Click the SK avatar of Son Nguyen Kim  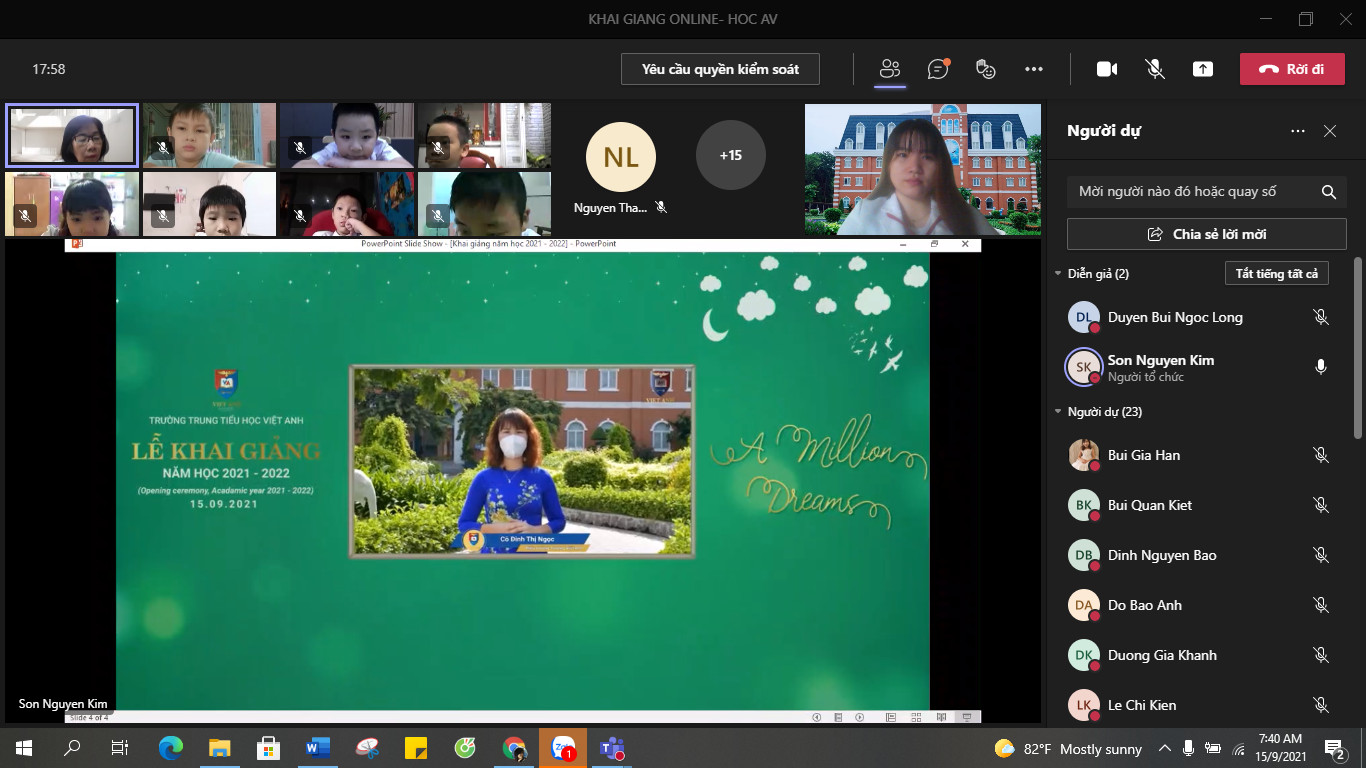tap(1083, 367)
